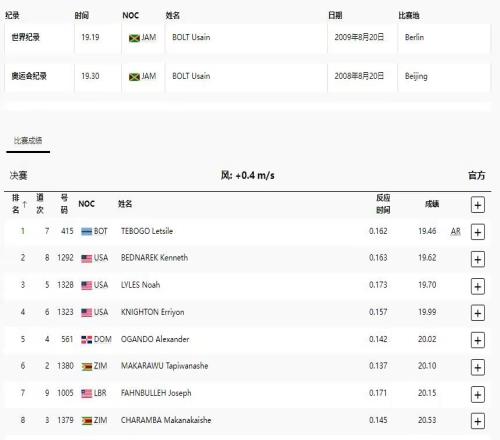
Task: Open athlete TEBOGO Letsile's name link
Action: click(x=147, y=231)
